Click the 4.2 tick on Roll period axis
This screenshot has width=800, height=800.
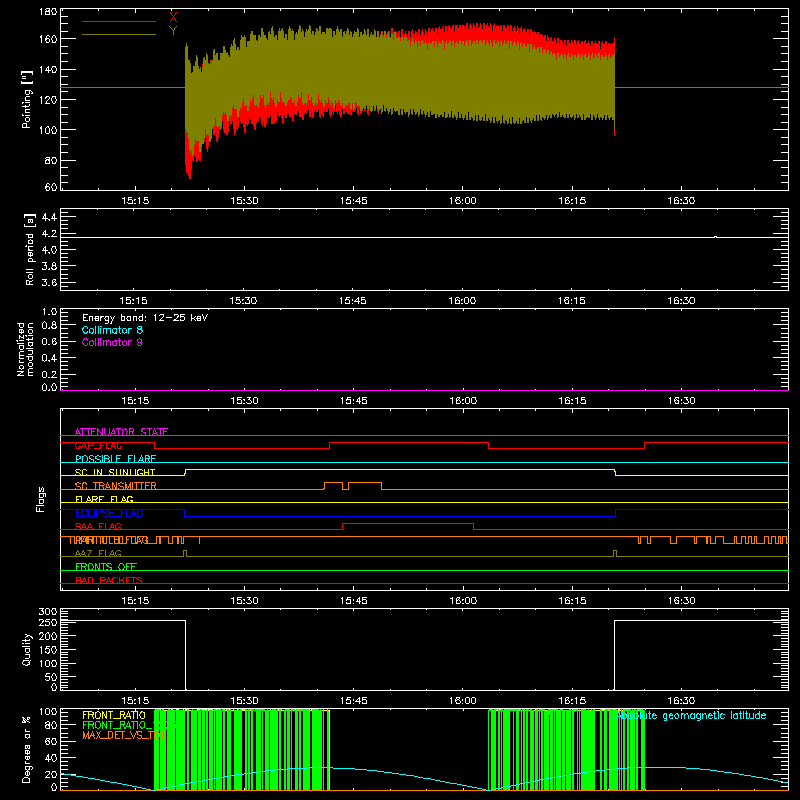point(49,234)
